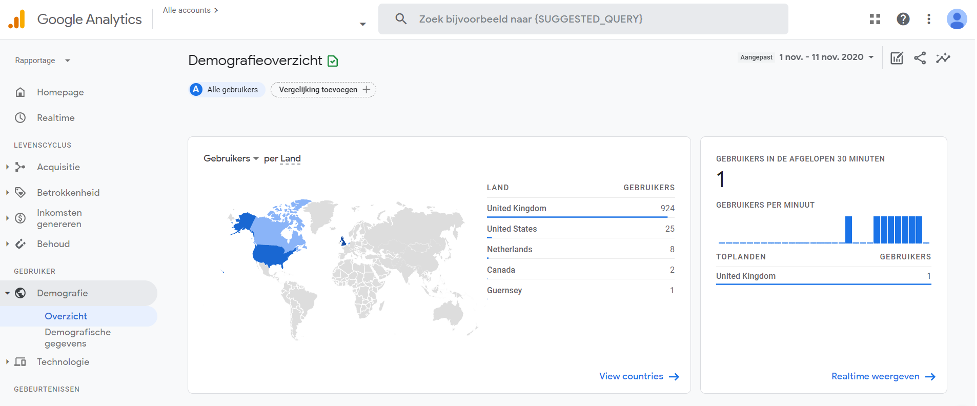Viewport: 977px width, 406px height.
Task: Open the Alle accounts selector dropdown arrow
Action: tap(362, 24)
